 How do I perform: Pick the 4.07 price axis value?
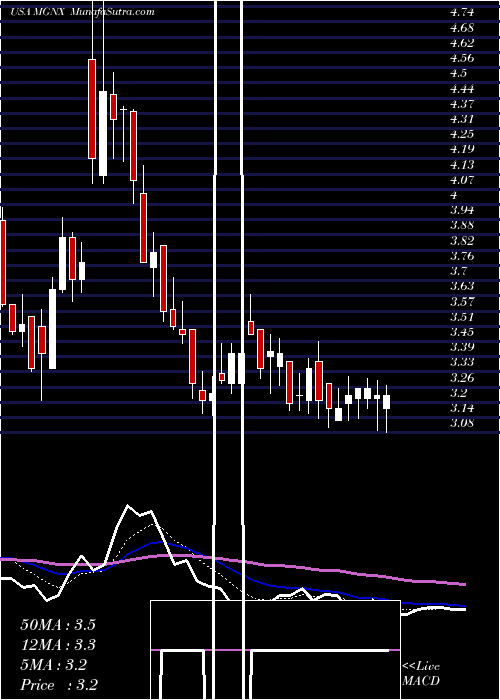pyautogui.click(x=462, y=180)
